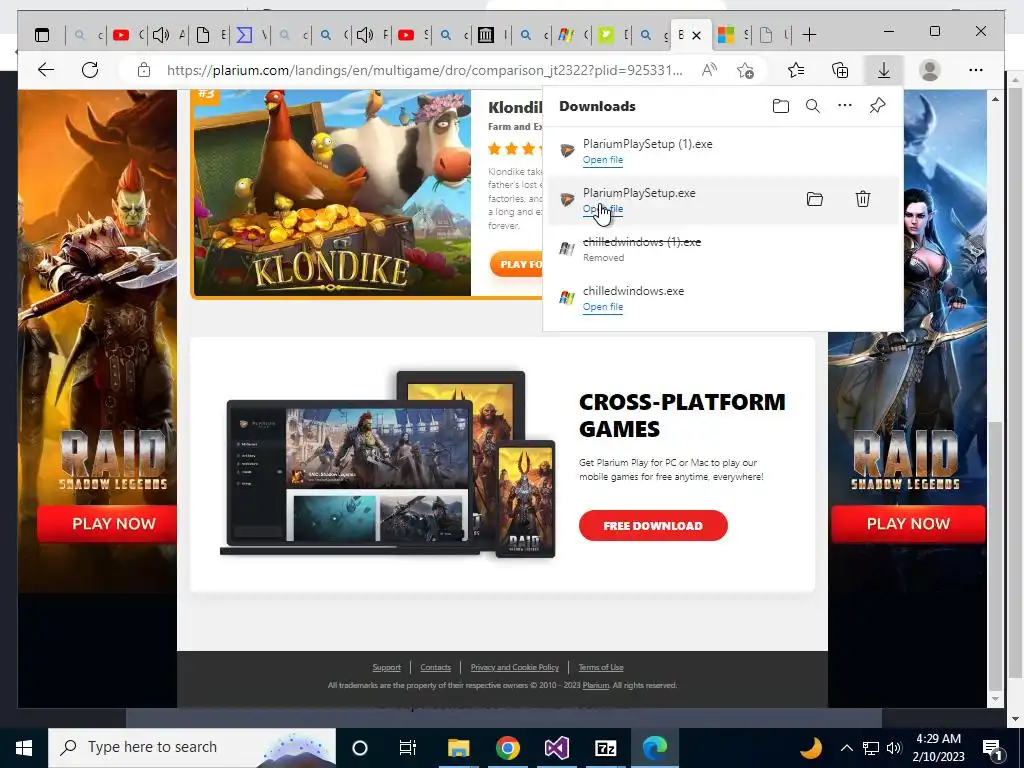Screen dimensions: 1024x768
Task: Click PLAY NOW on right Raid banner
Action: [x=908, y=524]
